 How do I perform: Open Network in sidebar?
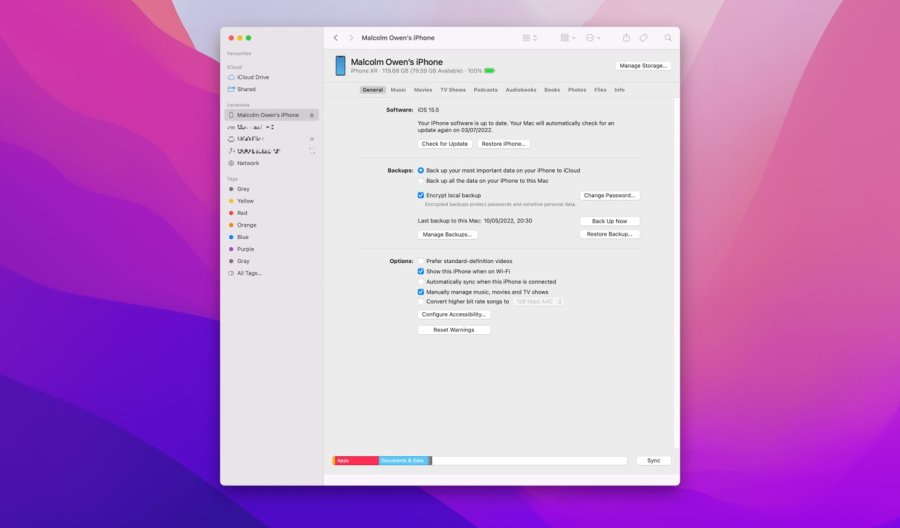point(248,163)
